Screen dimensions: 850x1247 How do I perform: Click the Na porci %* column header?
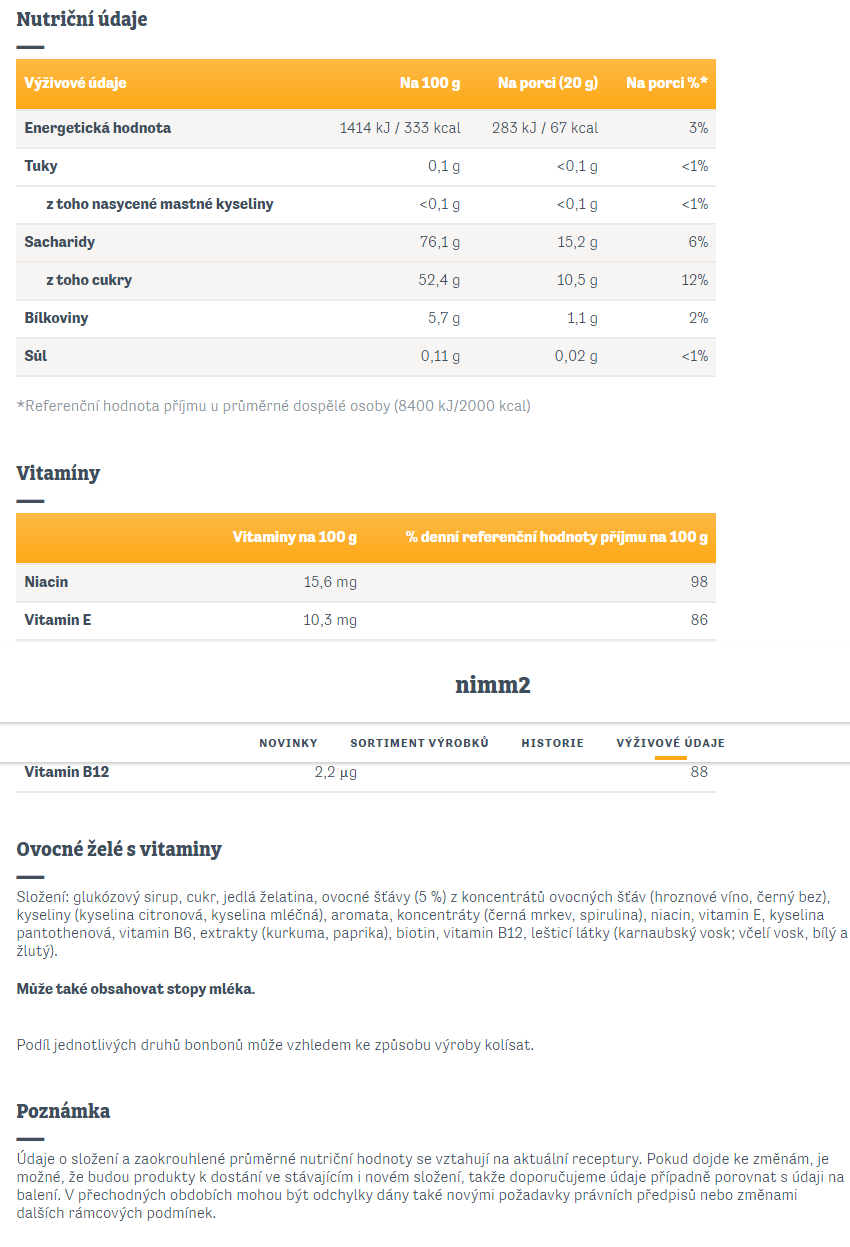[x=667, y=83]
